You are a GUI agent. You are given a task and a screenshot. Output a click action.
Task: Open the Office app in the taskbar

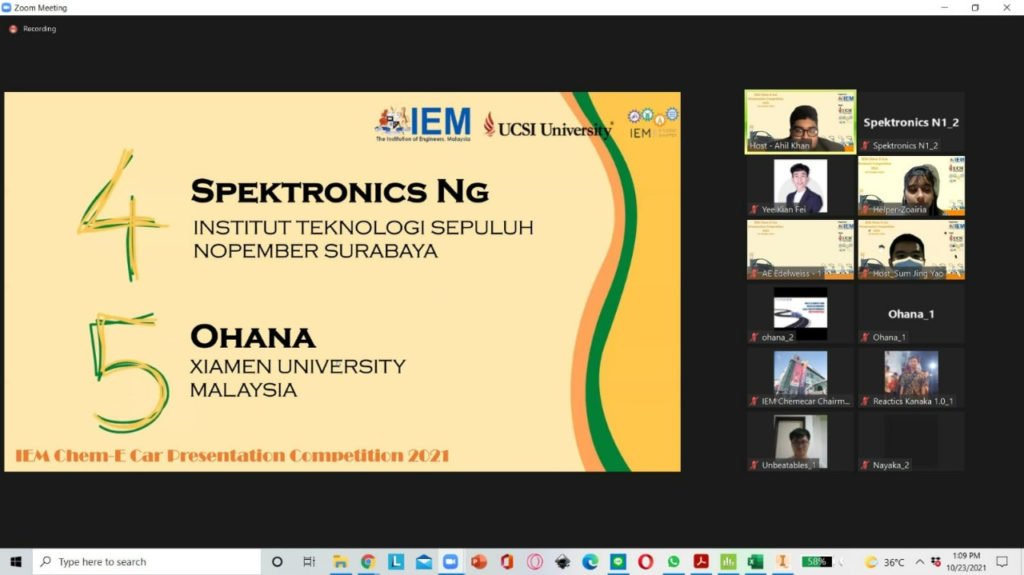(507, 562)
